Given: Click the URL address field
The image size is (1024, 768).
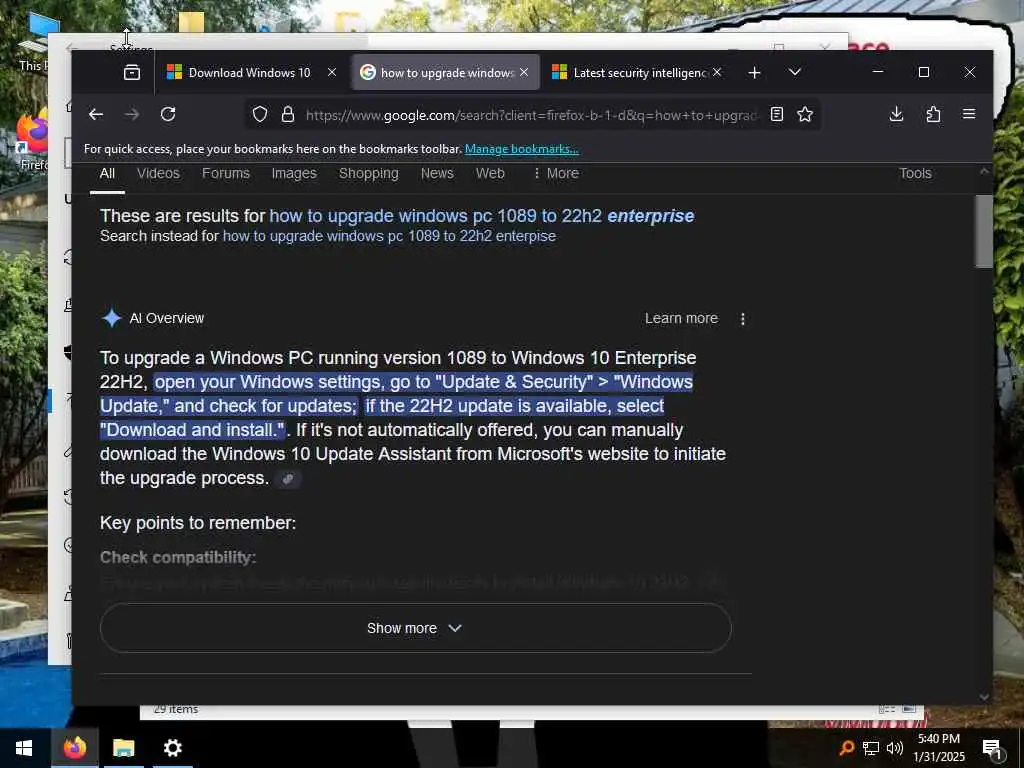Looking at the screenshot, I should click(x=532, y=115).
